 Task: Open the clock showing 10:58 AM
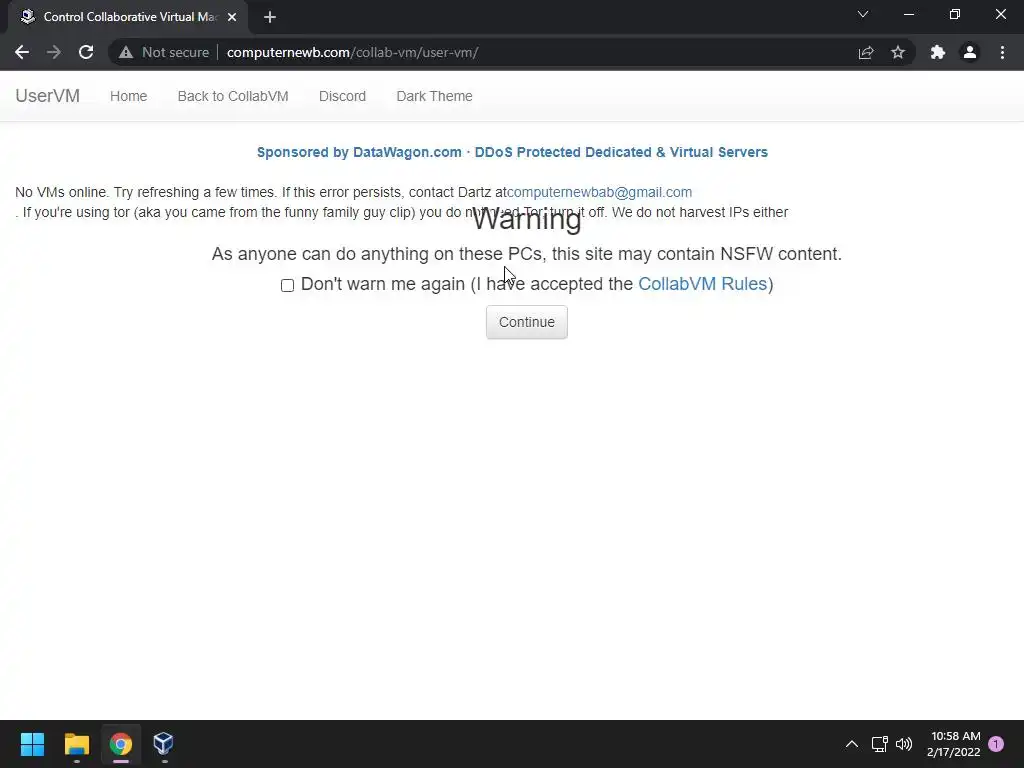click(953, 744)
